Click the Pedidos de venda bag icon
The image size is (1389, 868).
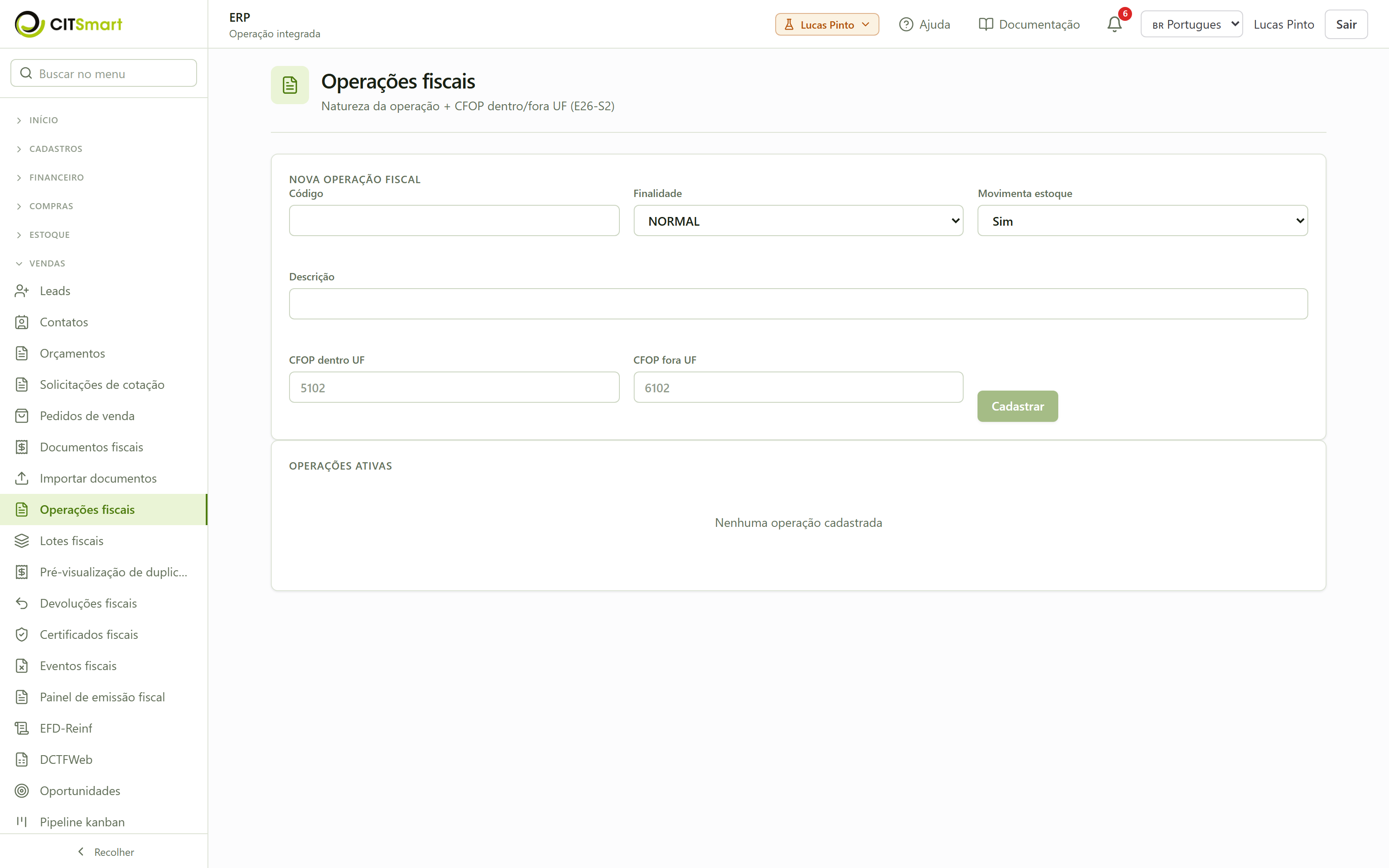click(22, 416)
